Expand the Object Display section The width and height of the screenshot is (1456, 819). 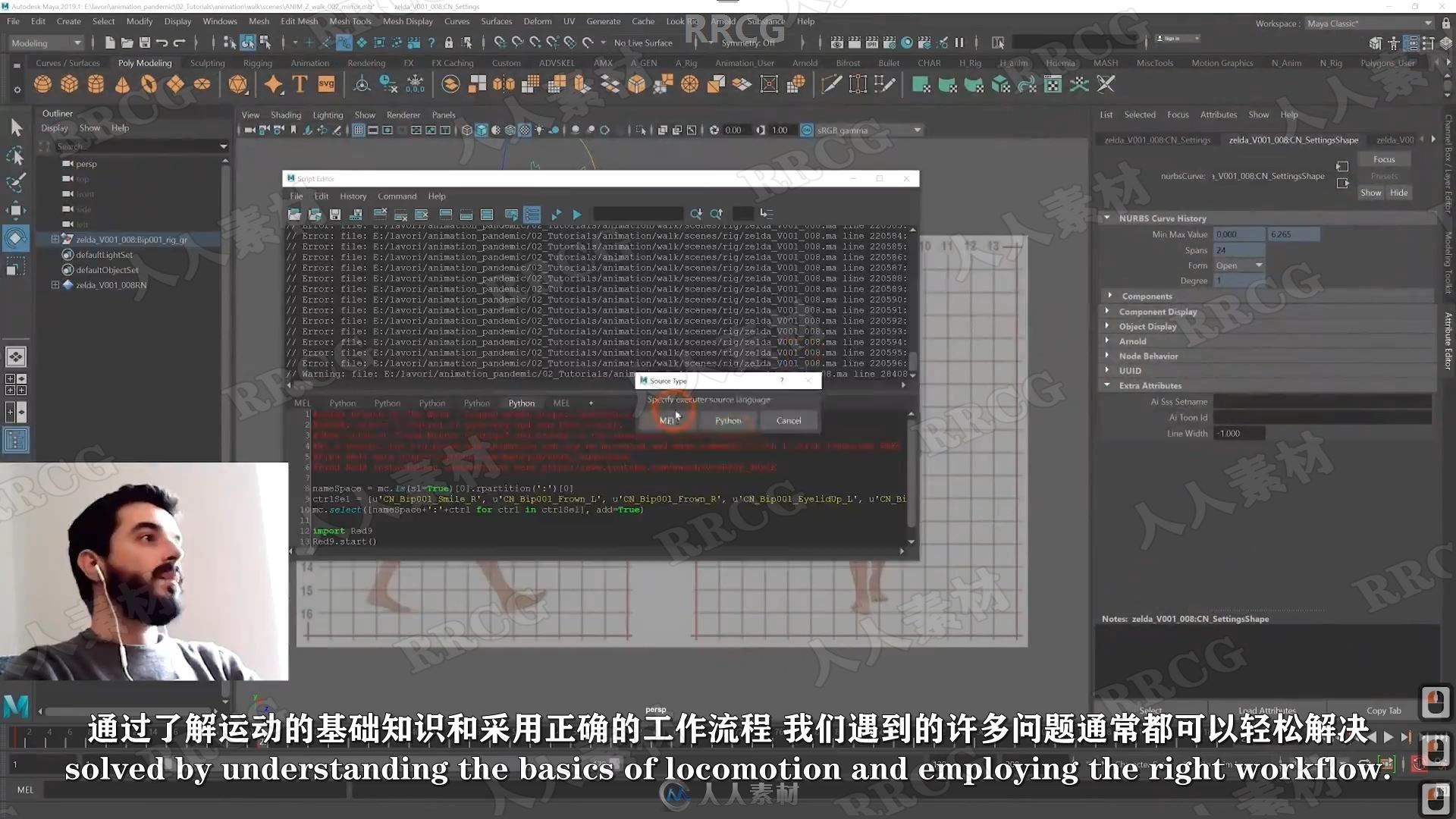1107,326
